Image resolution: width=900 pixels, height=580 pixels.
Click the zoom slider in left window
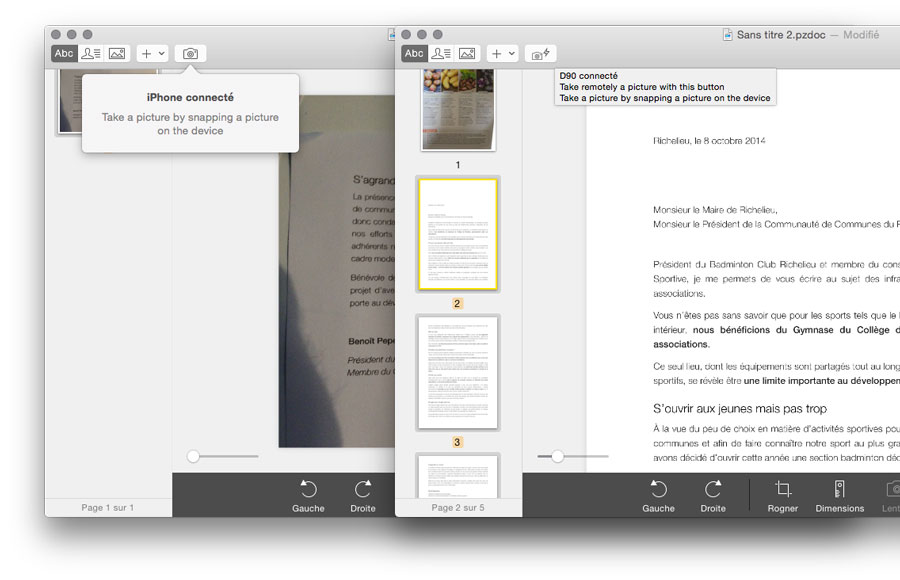(x=222, y=457)
